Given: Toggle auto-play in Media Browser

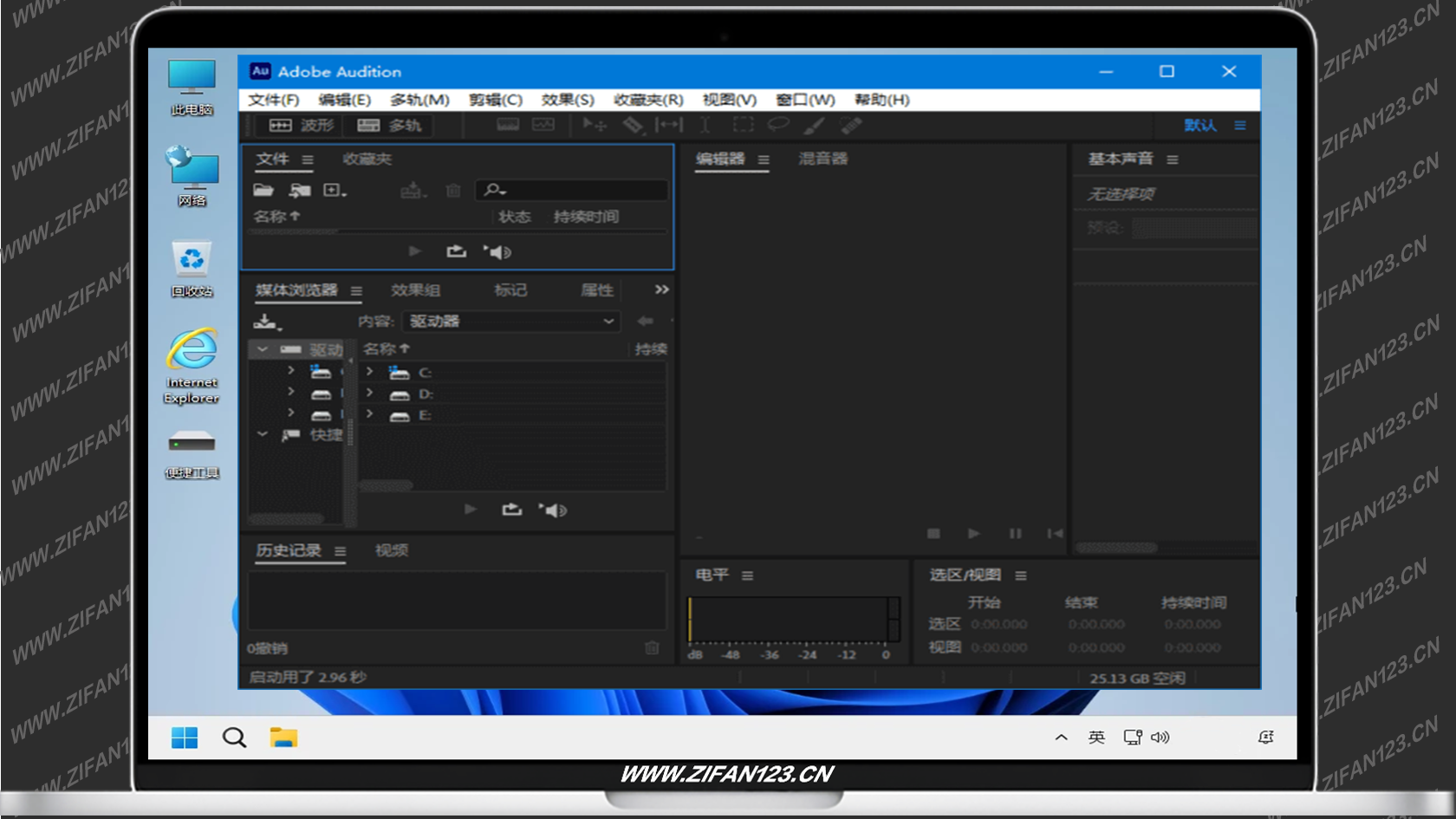Looking at the screenshot, I should [553, 510].
